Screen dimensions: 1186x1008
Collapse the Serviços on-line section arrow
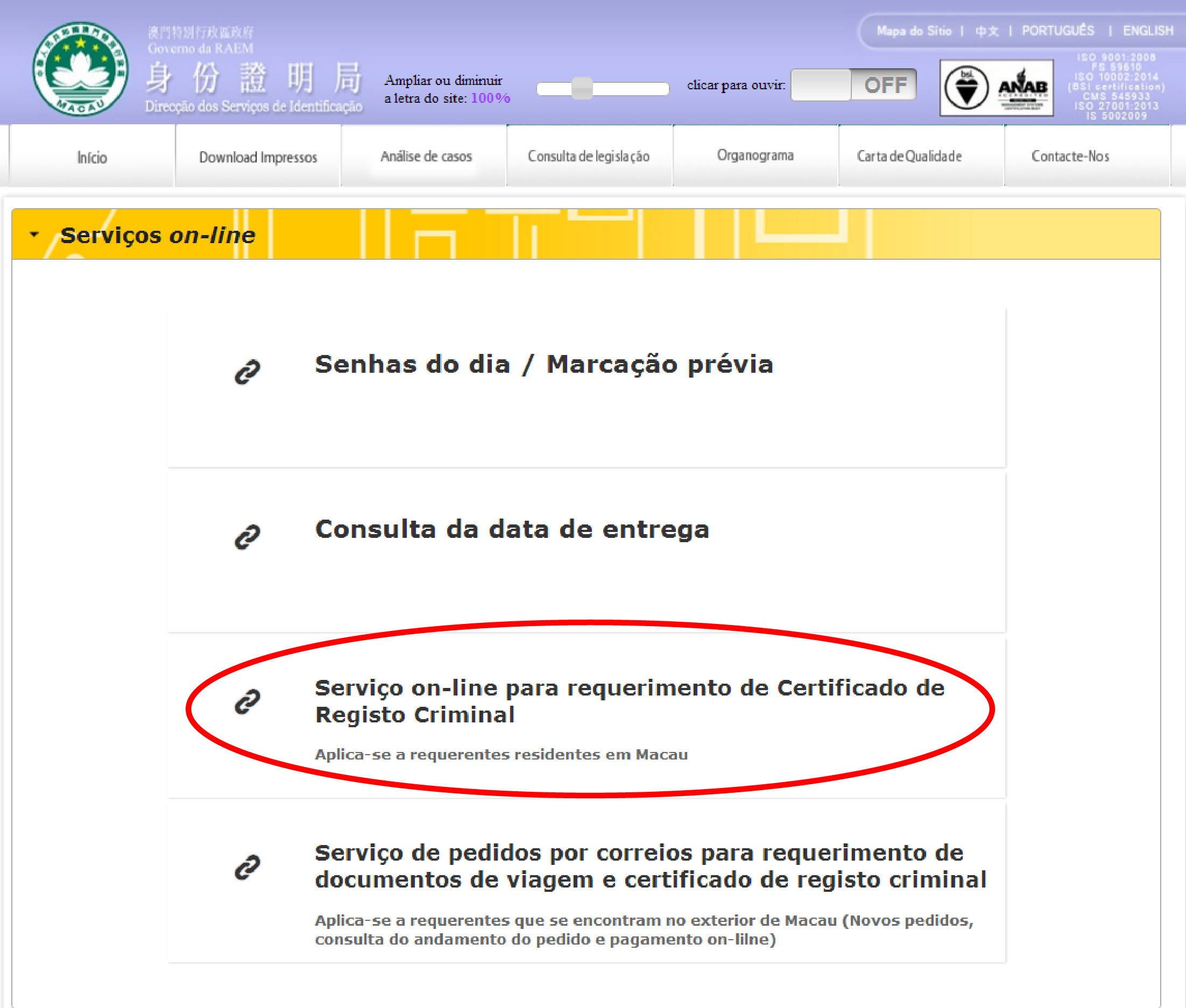click(x=34, y=235)
